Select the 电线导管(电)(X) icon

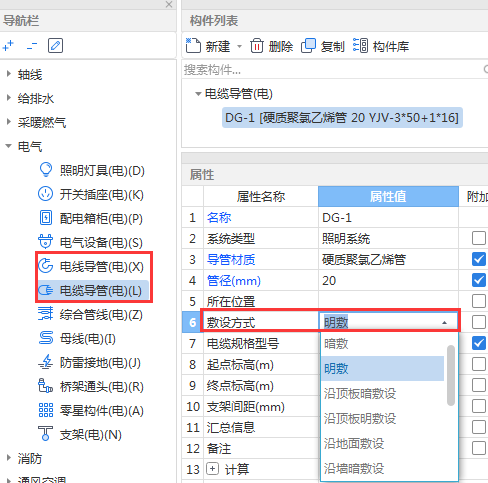[x=45, y=266]
